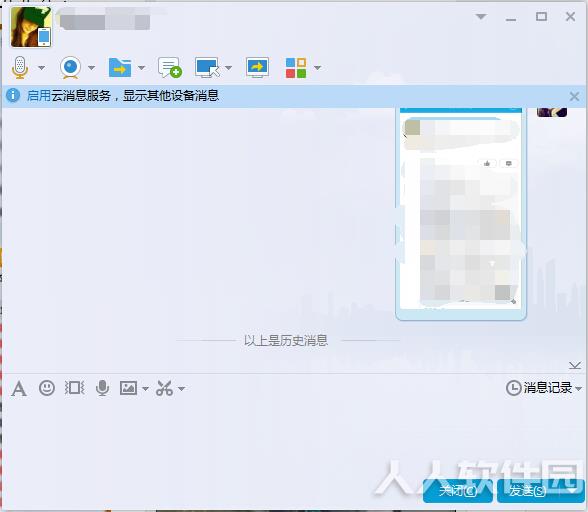Click the sender avatar beside the message
The image size is (588, 512).
coord(552,112)
